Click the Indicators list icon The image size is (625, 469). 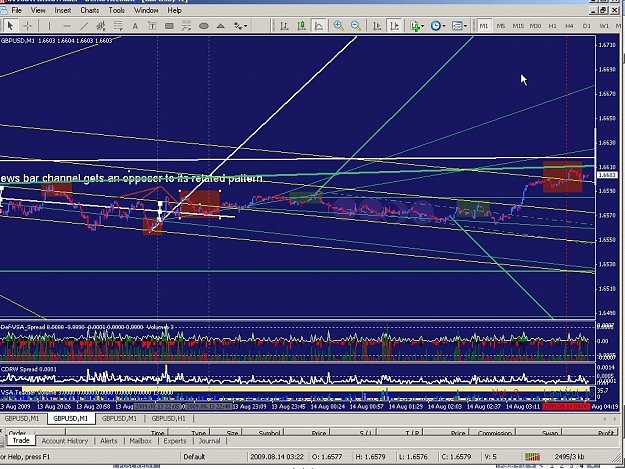click(415, 26)
